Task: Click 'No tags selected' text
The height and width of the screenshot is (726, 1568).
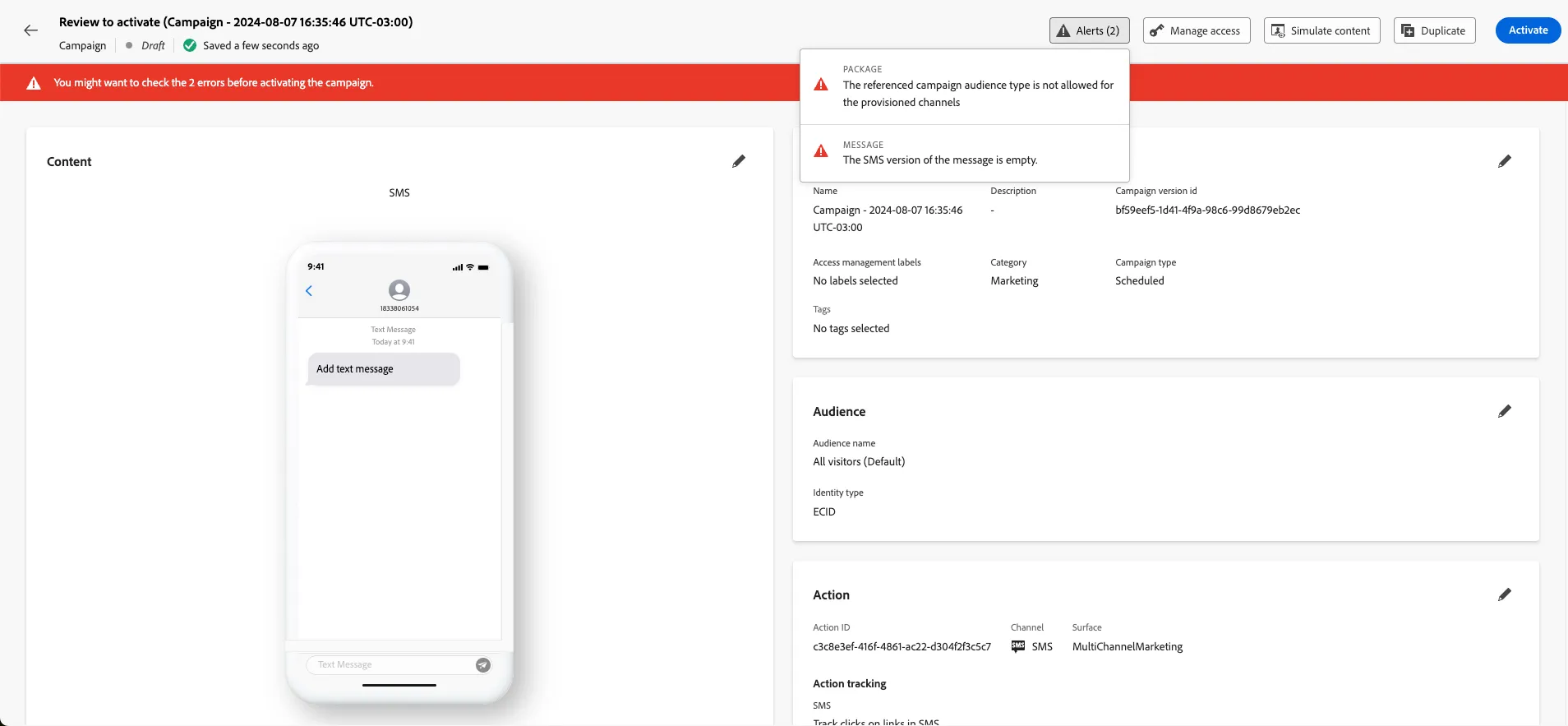Action: (851, 329)
